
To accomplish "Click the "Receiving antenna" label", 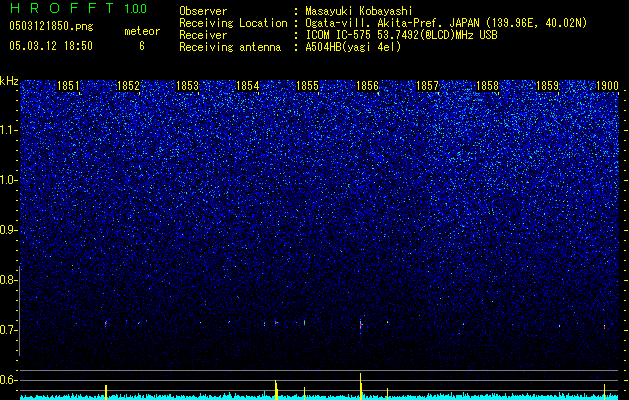I will click(x=230, y=47).
